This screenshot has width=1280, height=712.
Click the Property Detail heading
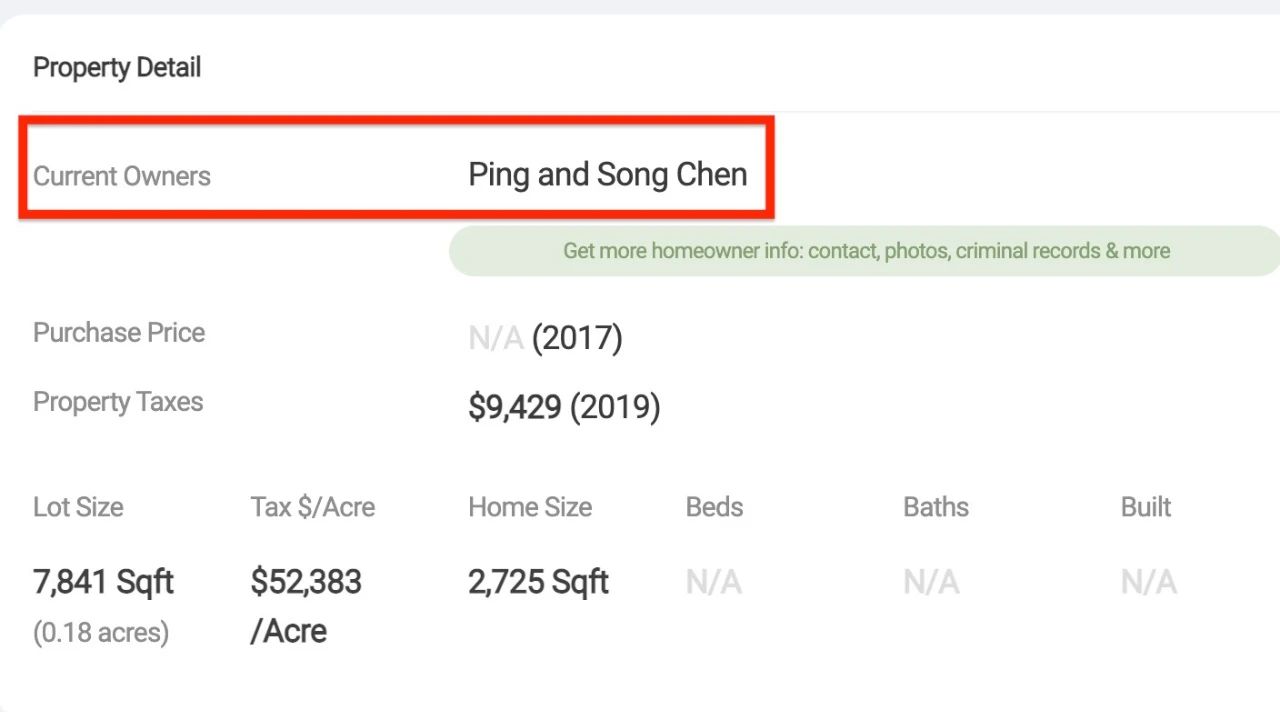tap(117, 68)
